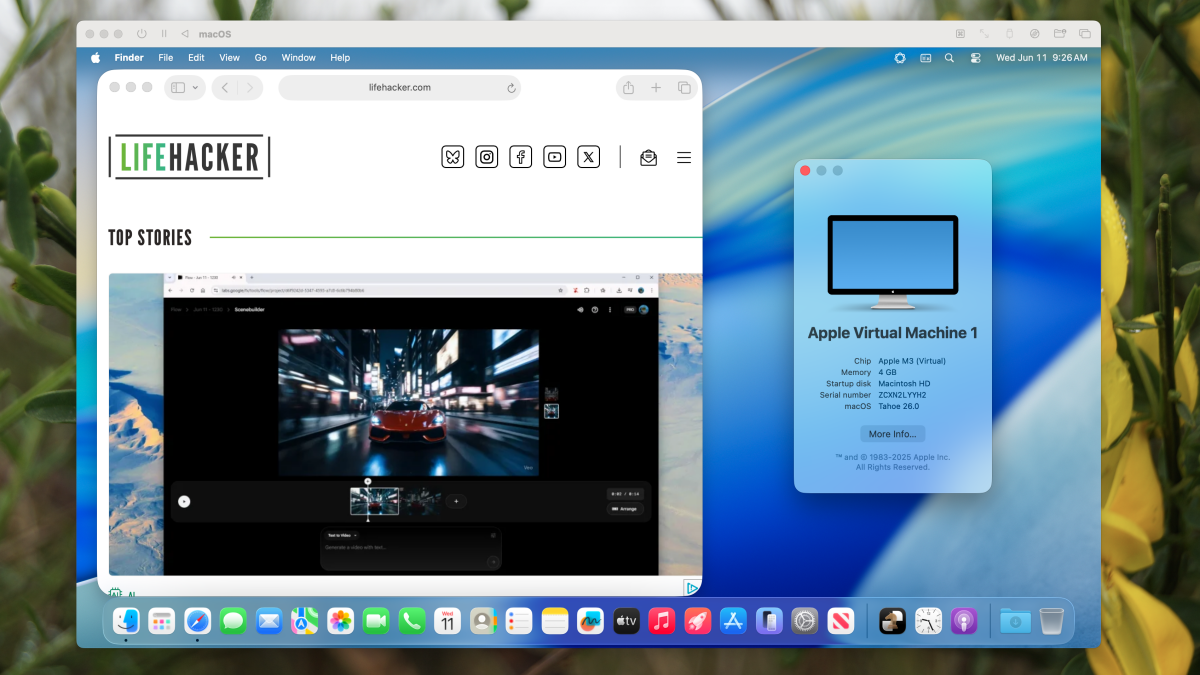Click the ad choices icon on the page
Image resolution: width=1200 pixels, height=675 pixels.
click(690, 588)
